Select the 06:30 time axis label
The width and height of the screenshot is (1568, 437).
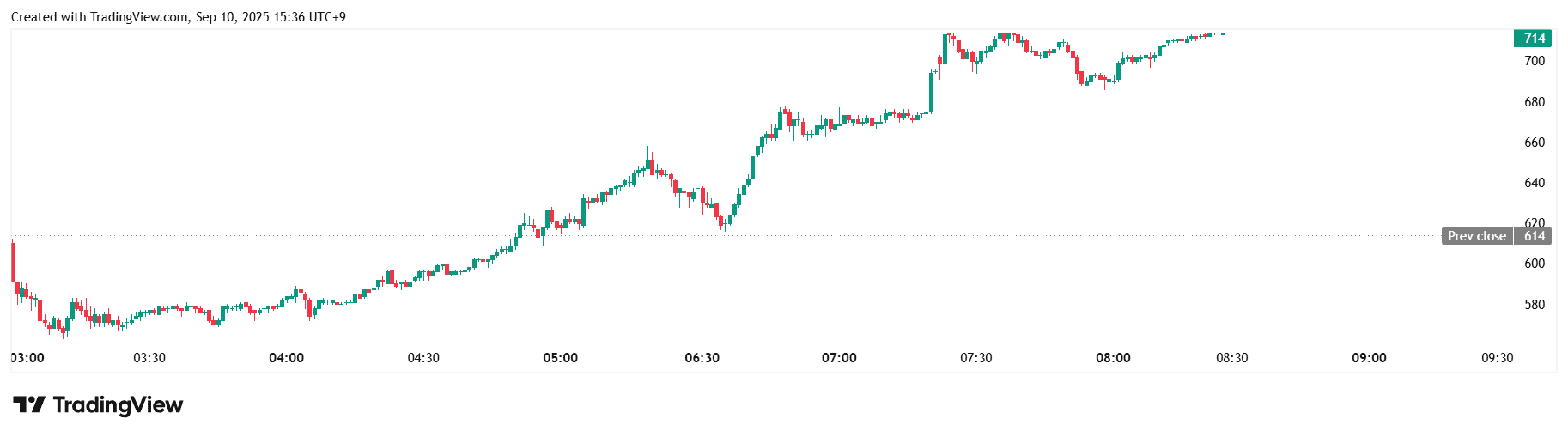[702, 358]
